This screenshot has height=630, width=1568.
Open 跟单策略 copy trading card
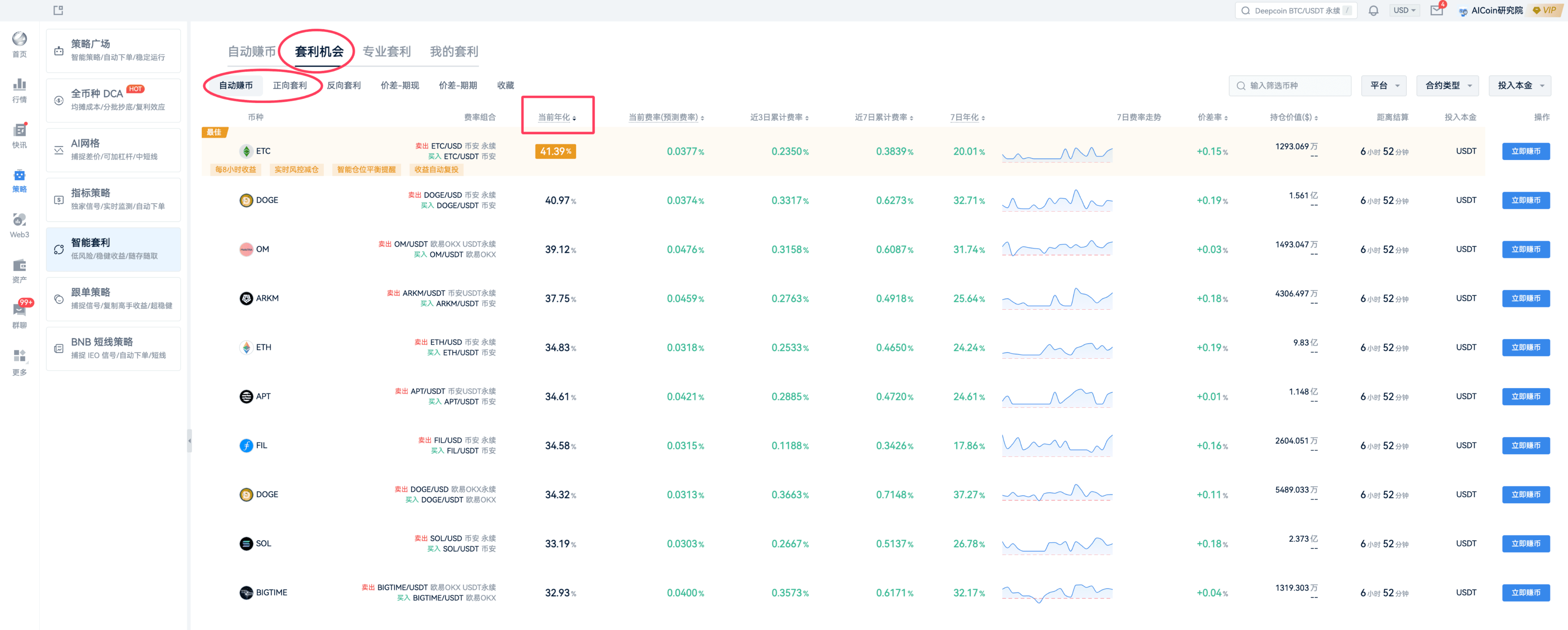113,299
